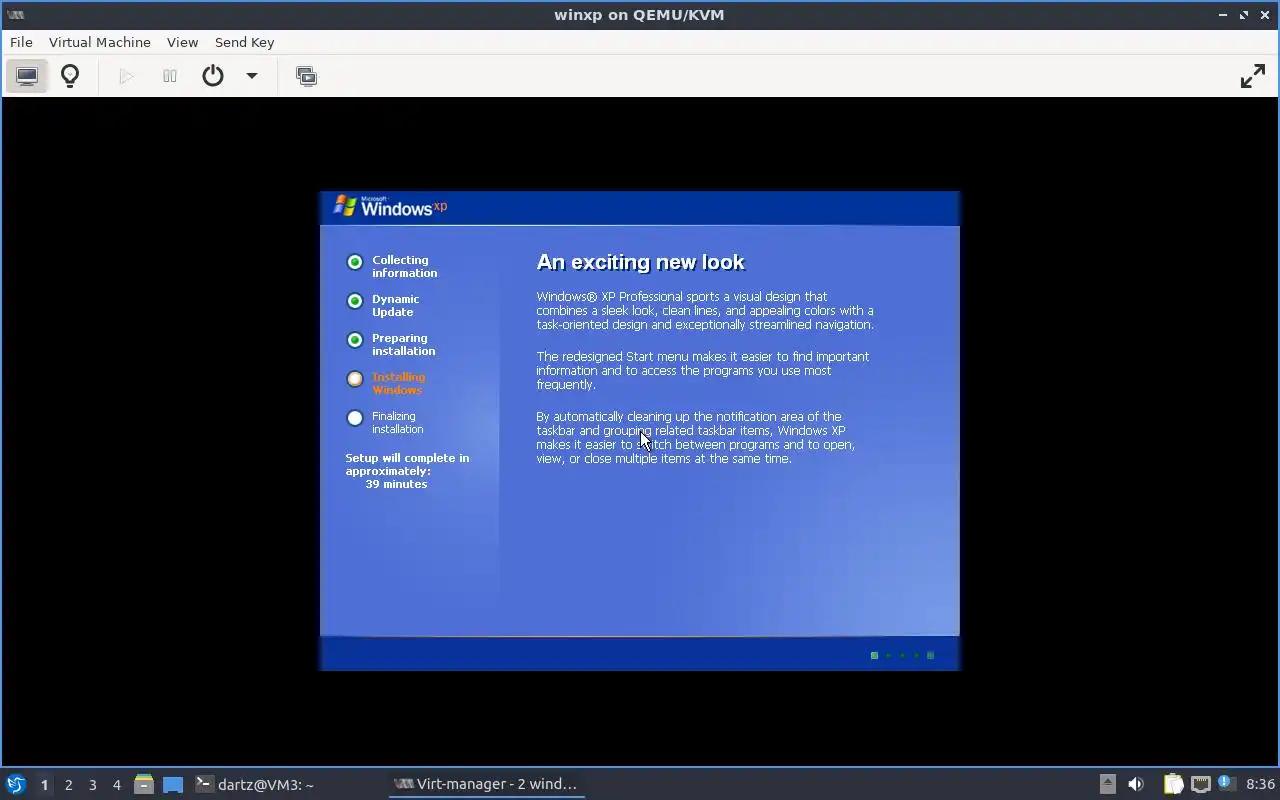Switch to workspace 1
This screenshot has width=1280, height=800.
[x=44, y=785]
